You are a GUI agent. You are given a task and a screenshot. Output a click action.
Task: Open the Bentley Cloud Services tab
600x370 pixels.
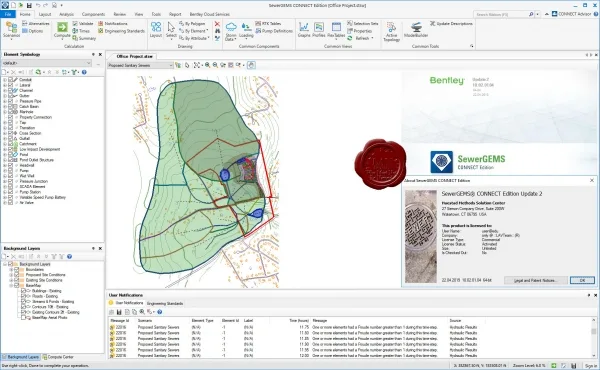(210, 14)
